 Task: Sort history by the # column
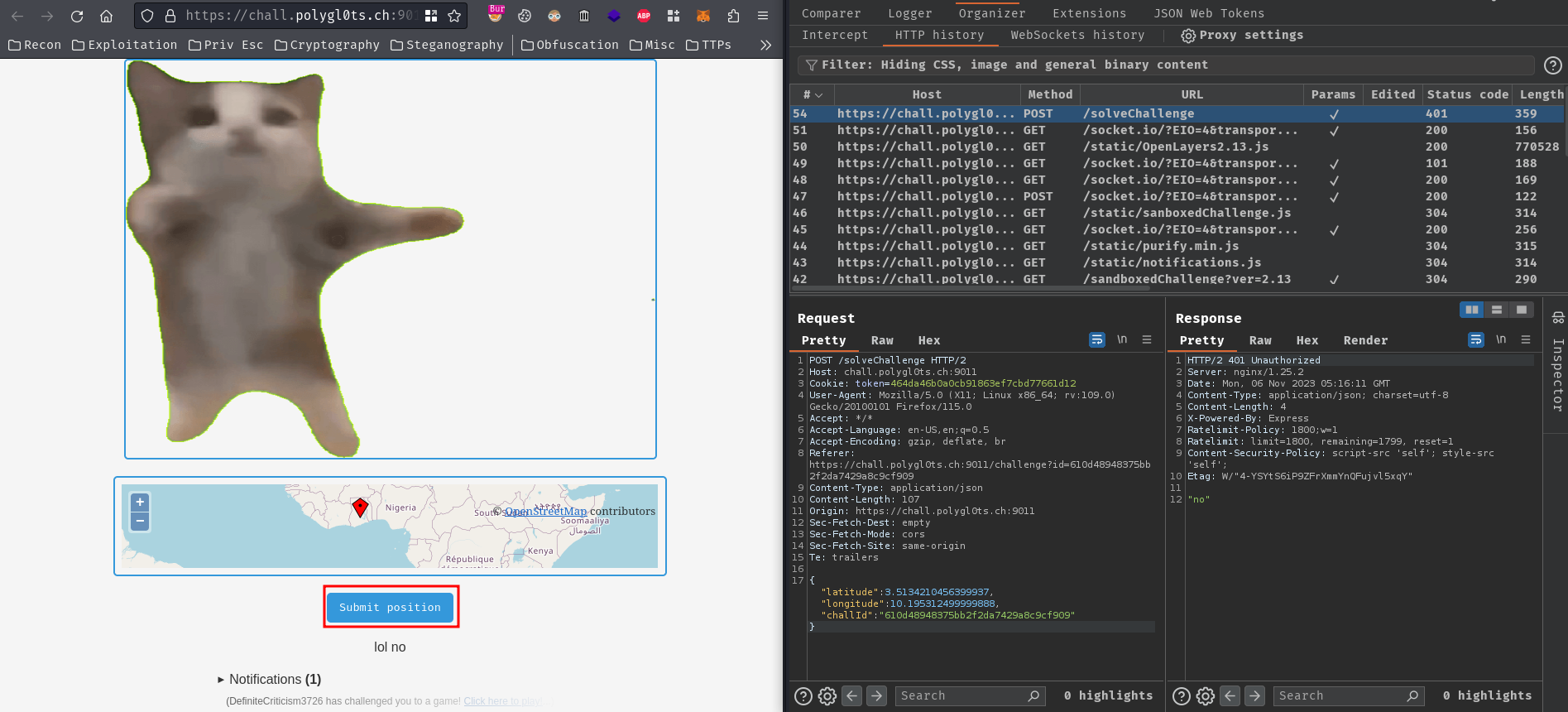(x=812, y=94)
